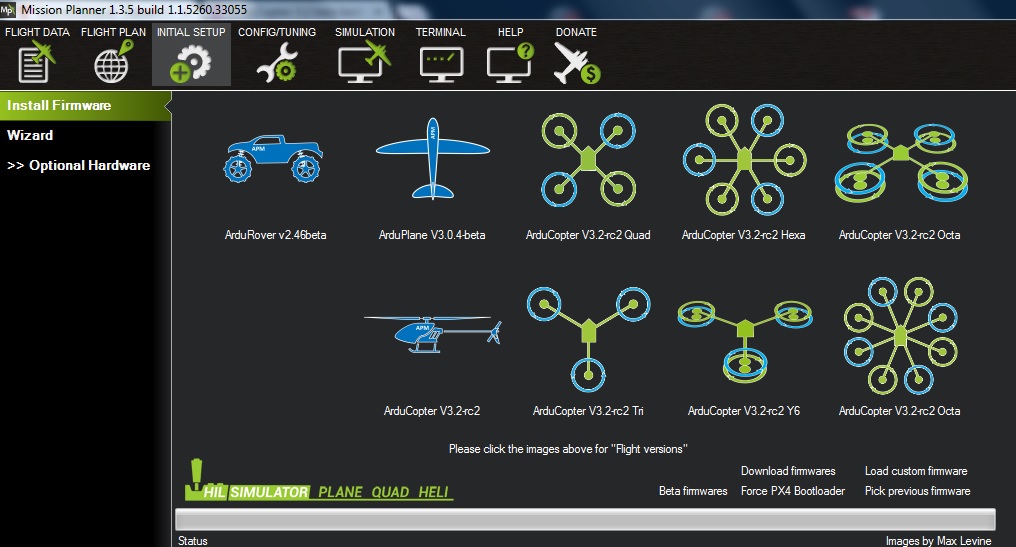Select the ArduPlane airplane firmware image

tap(432, 158)
